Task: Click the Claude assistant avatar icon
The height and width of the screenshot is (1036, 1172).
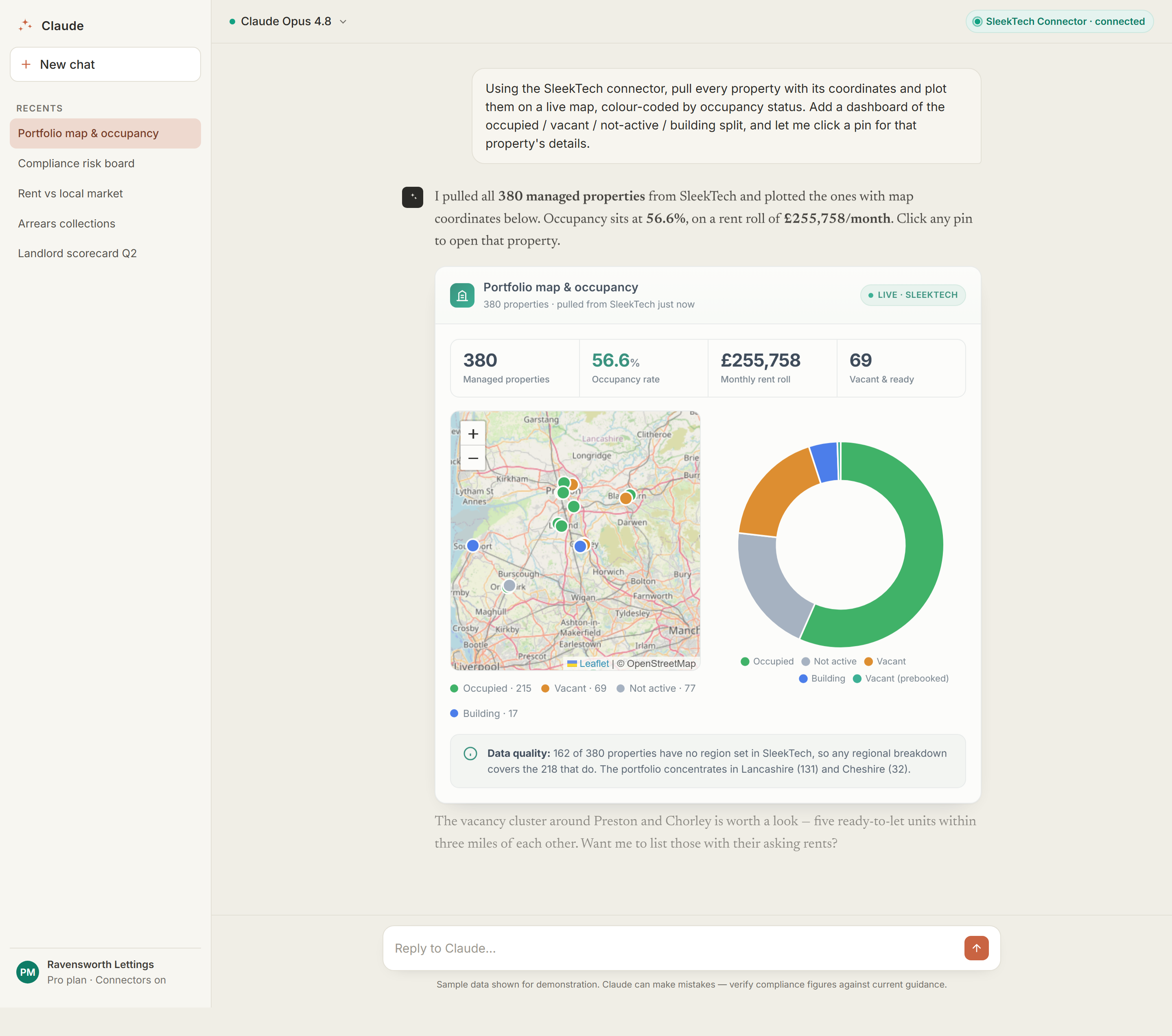Action: [x=412, y=197]
